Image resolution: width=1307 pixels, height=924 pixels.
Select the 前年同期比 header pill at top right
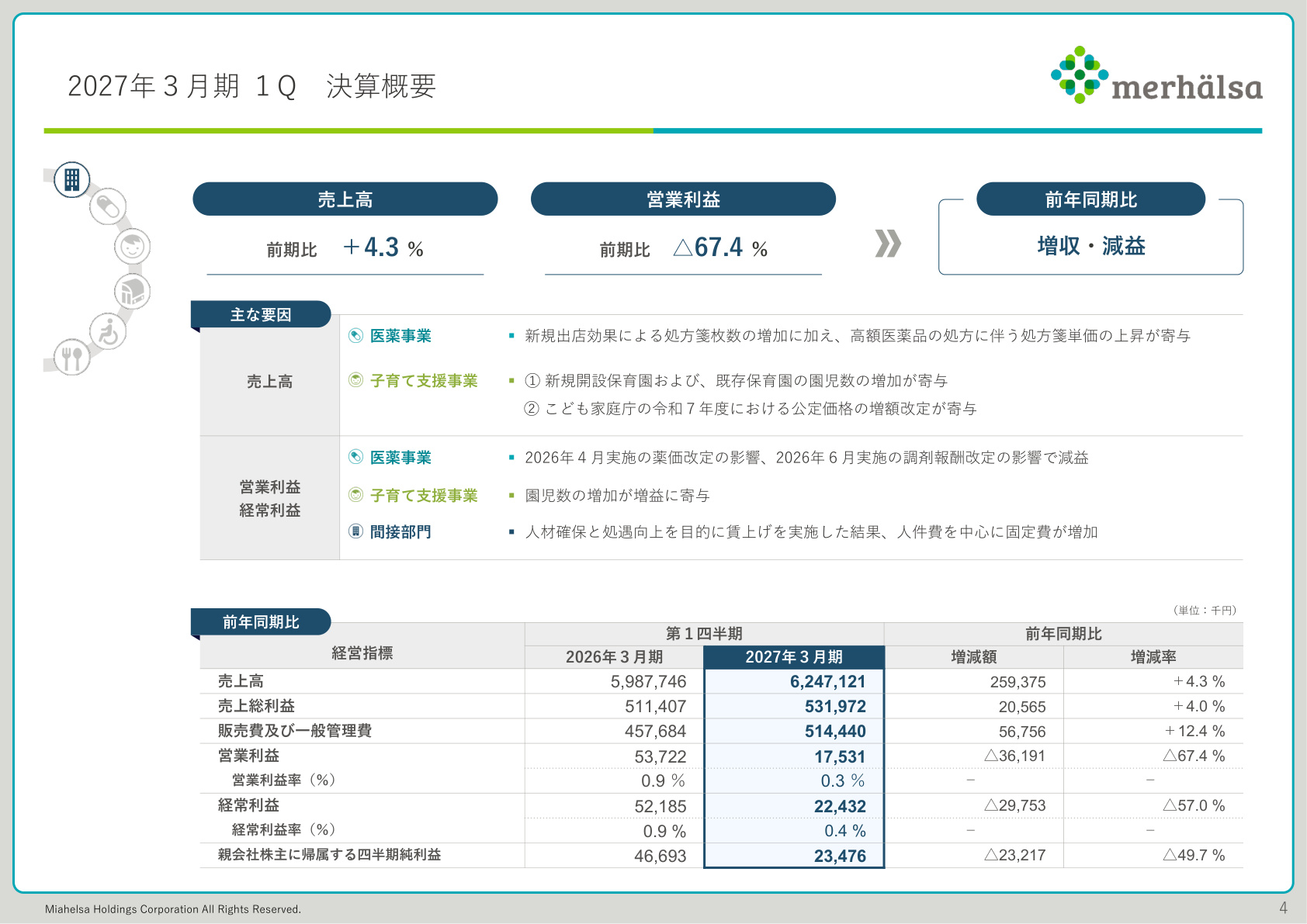tap(1090, 199)
